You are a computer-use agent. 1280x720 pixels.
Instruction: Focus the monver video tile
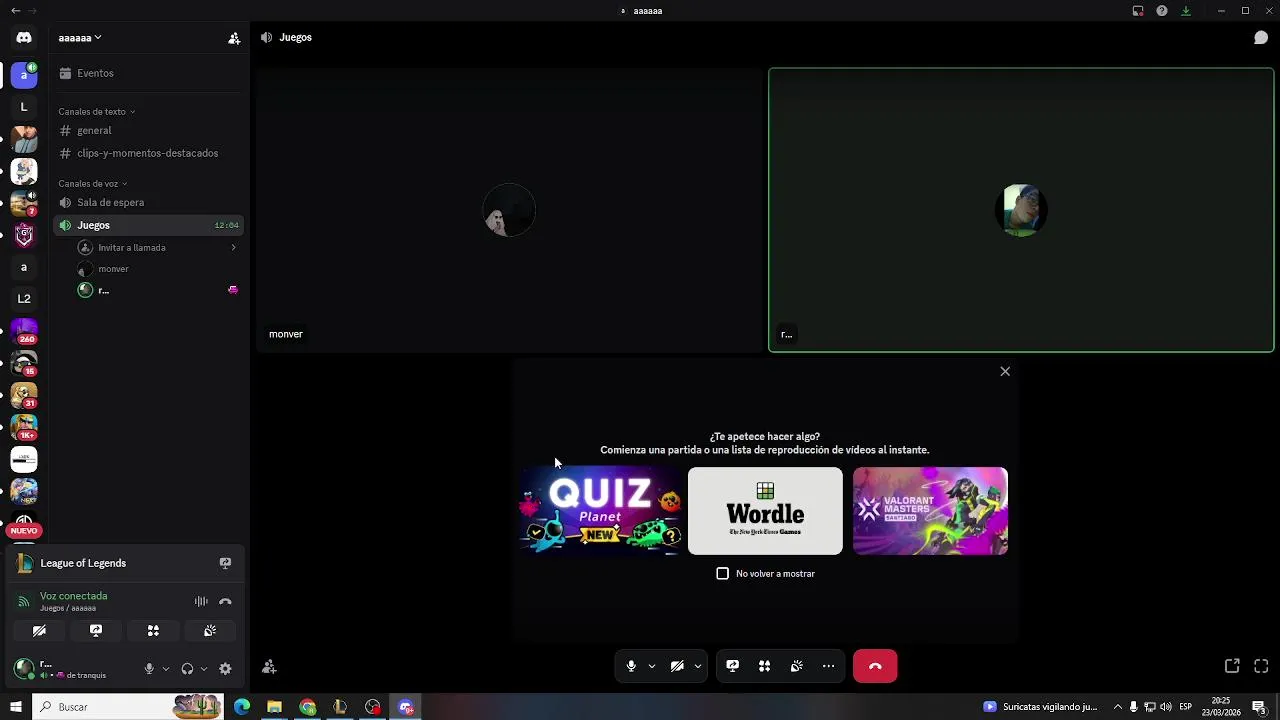point(509,210)
